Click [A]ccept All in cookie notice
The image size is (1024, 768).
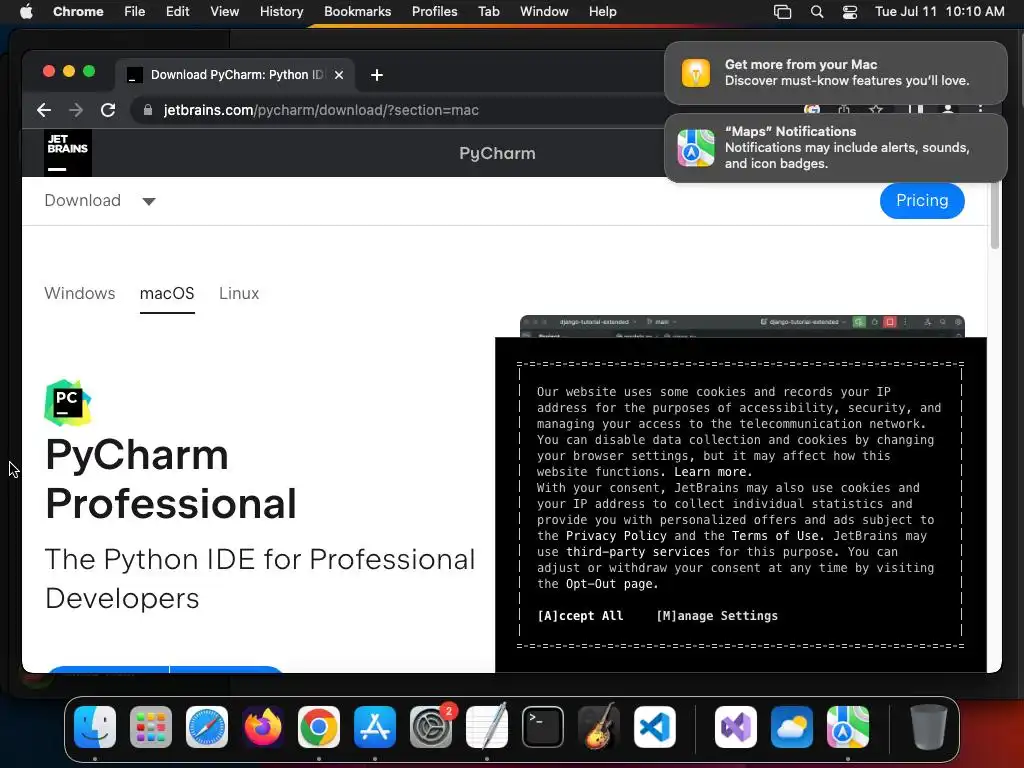(x=580, y=616)
